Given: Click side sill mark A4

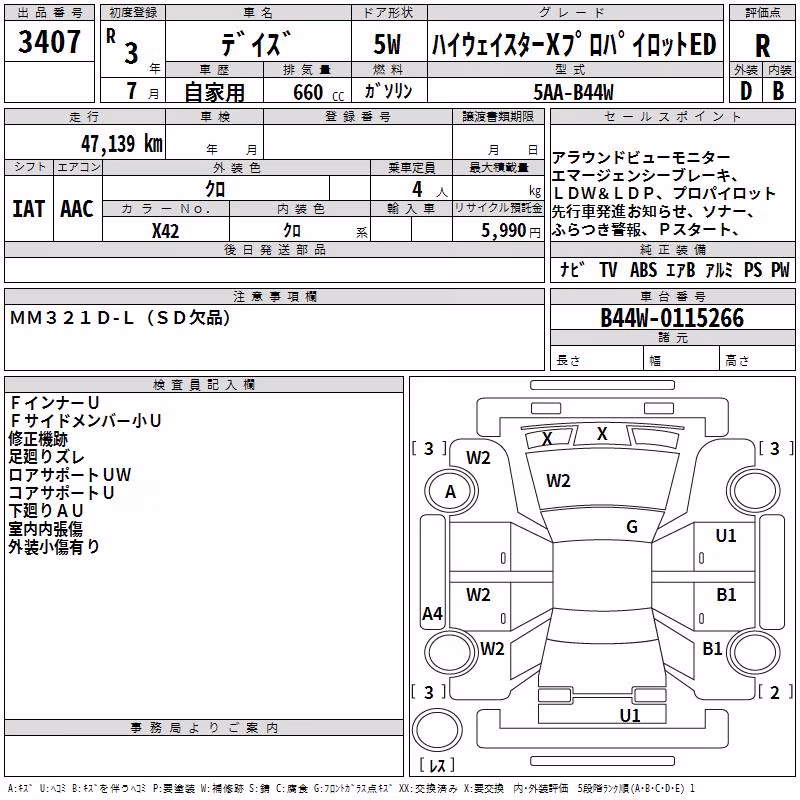Looking at the screenshot, I should click(433, 613).
